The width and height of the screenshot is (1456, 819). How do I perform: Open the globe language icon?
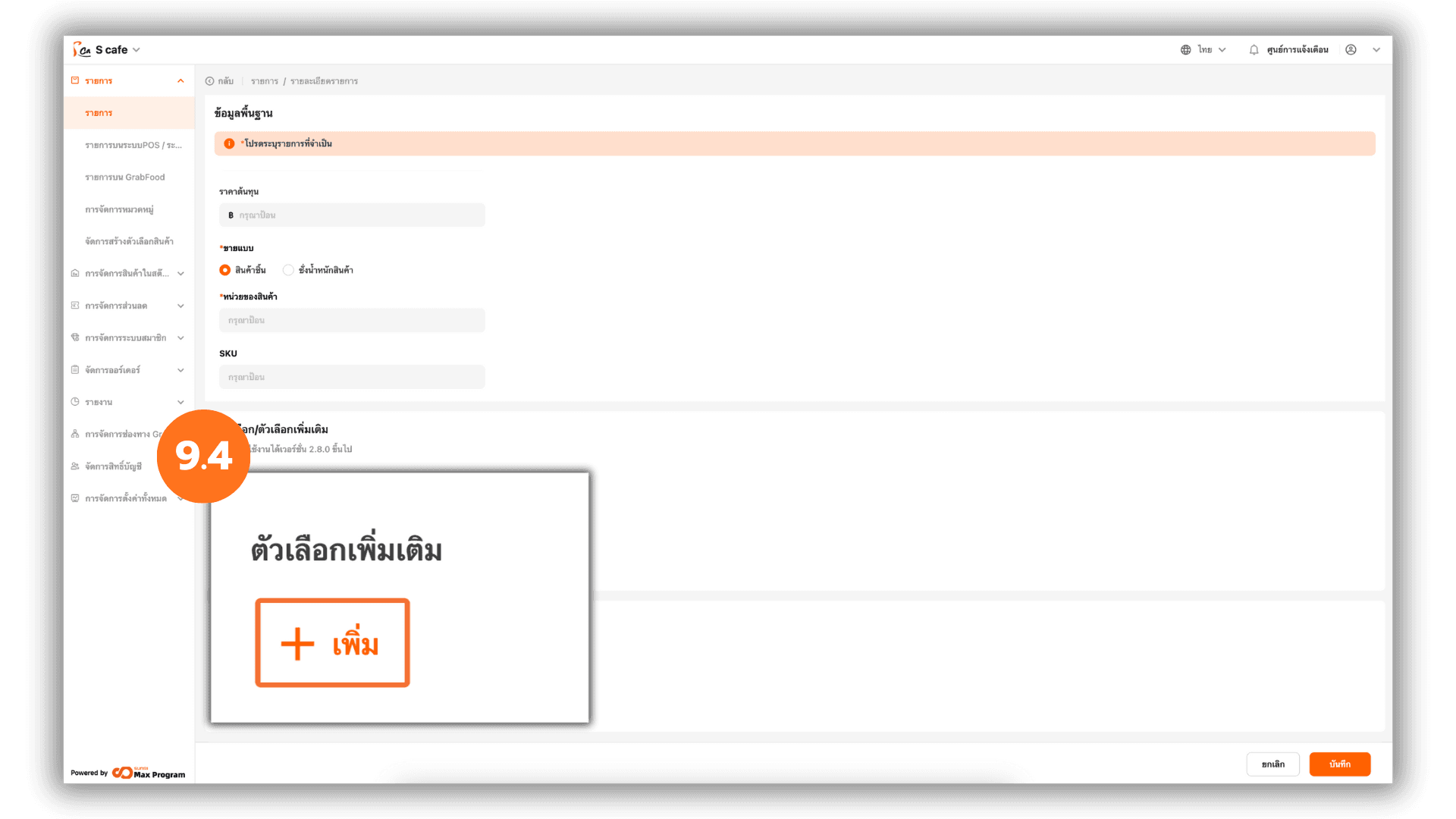[x=1185, y=50]
